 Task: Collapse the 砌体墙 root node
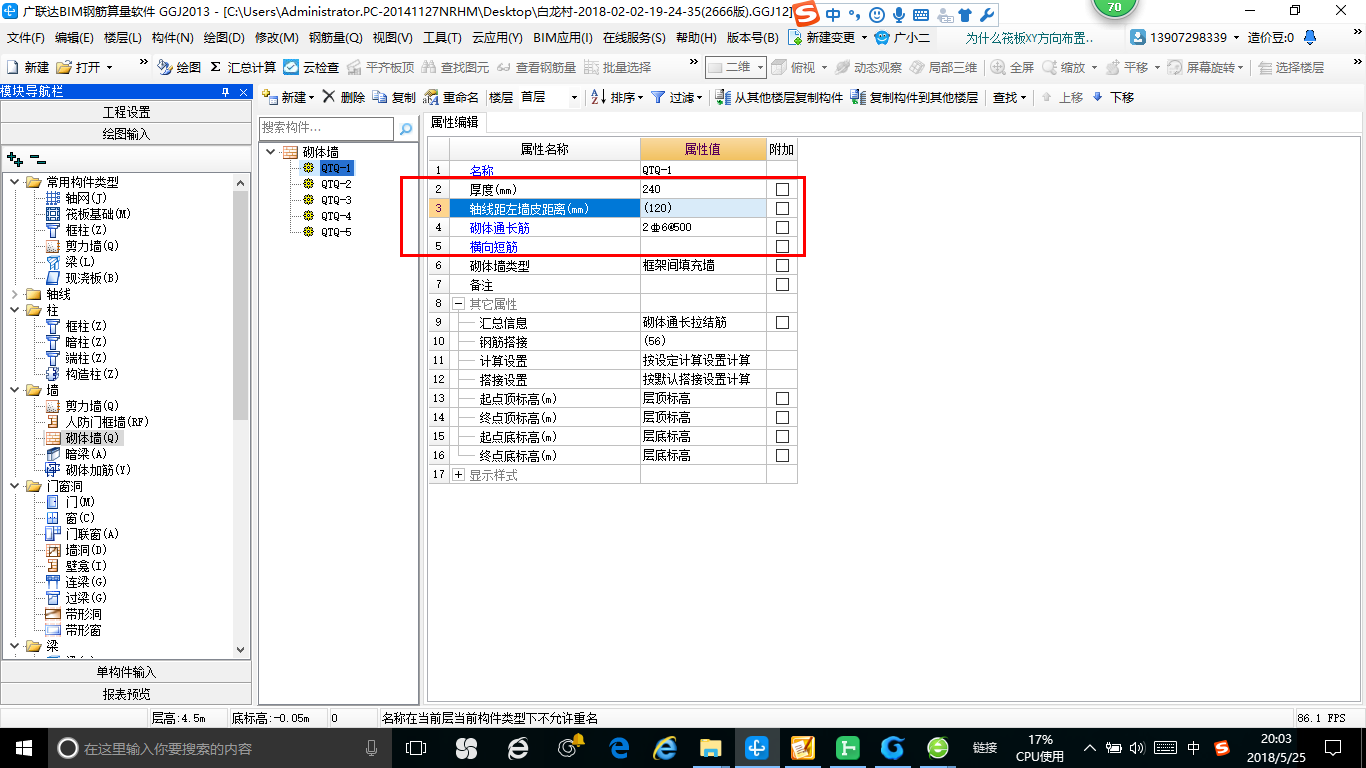(x=270, y=152)
